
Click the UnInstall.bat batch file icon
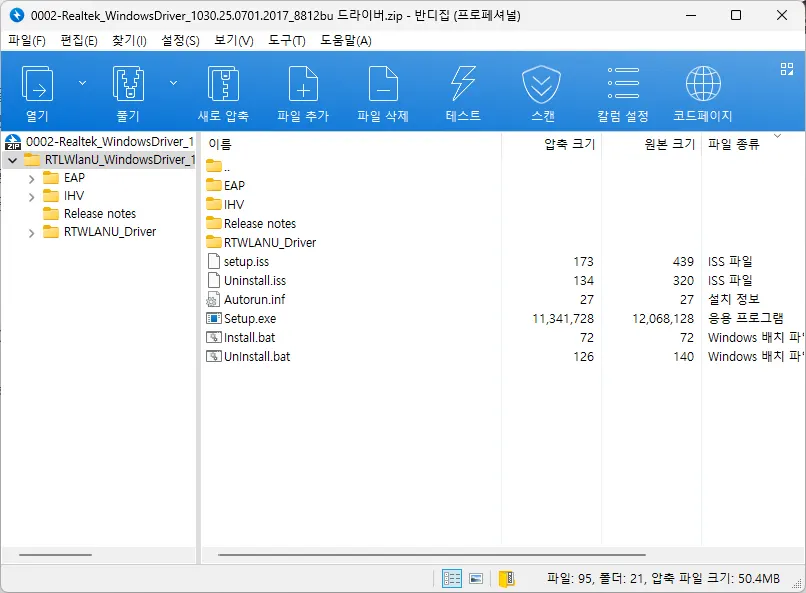[x=213, y=357]
